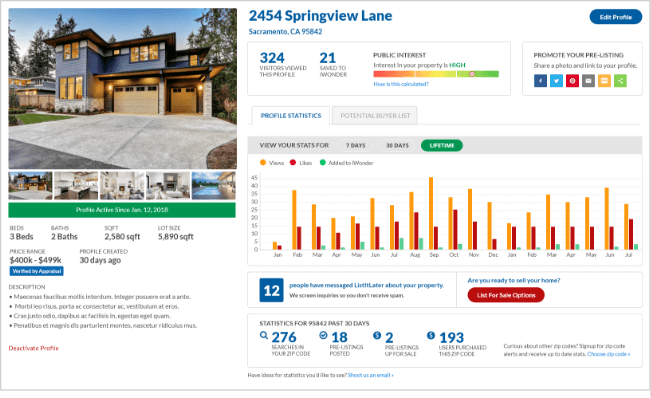
Task: Click the orange message share icon
Action: pyautogui.click(x=604, y=81)
